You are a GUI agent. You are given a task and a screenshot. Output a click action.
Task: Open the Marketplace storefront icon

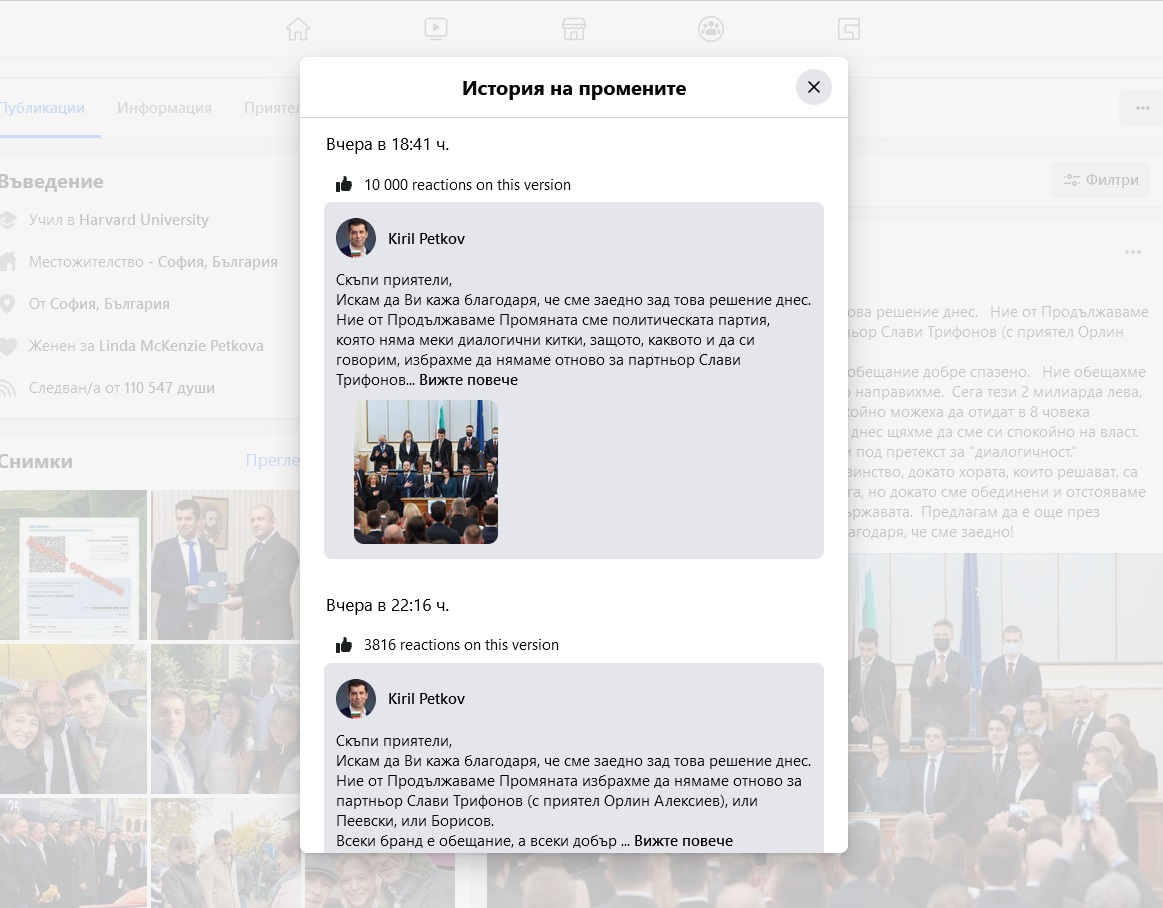point(573,29)
